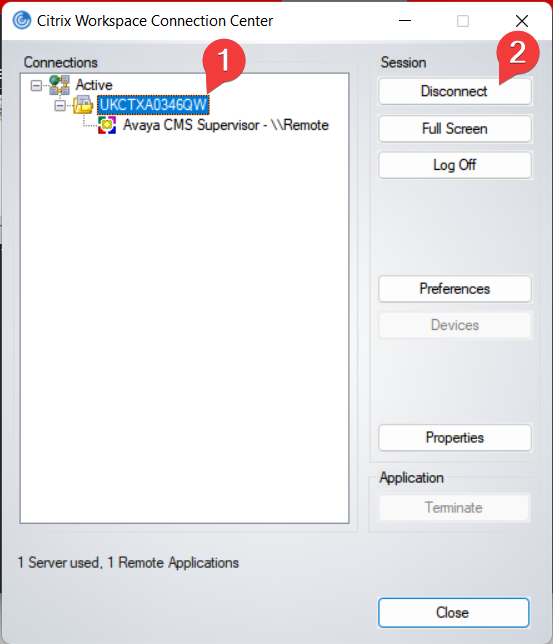This screenshot has height=644, width=553.
Task: Click the Avaya CMS Supervisor app icon
Action: point(107,125)
